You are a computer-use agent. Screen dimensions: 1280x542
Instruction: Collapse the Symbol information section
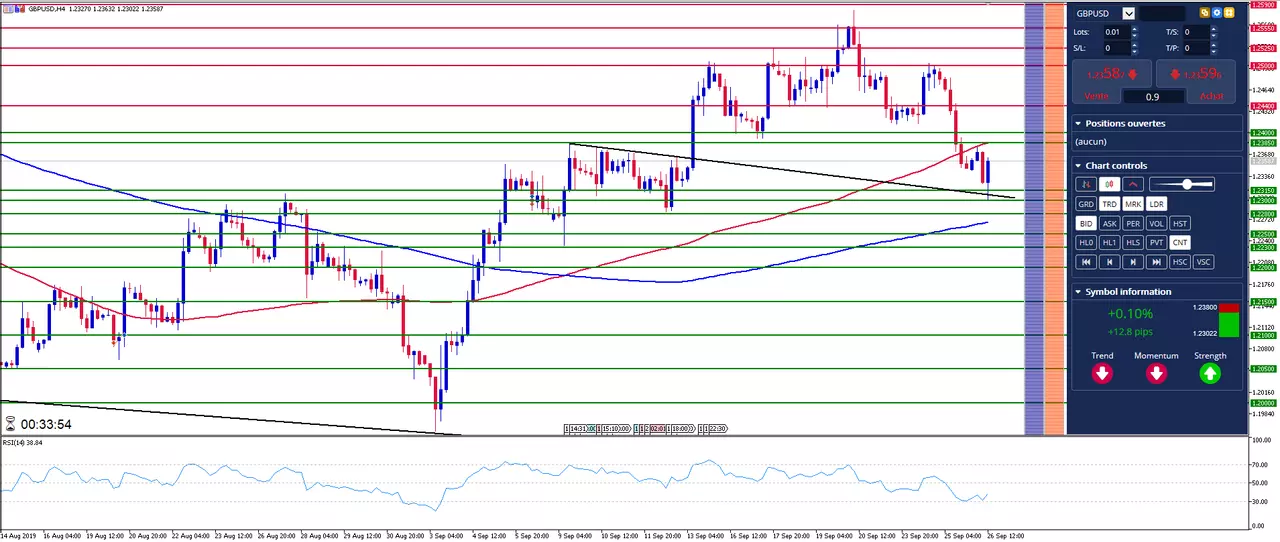point(1078,292)
